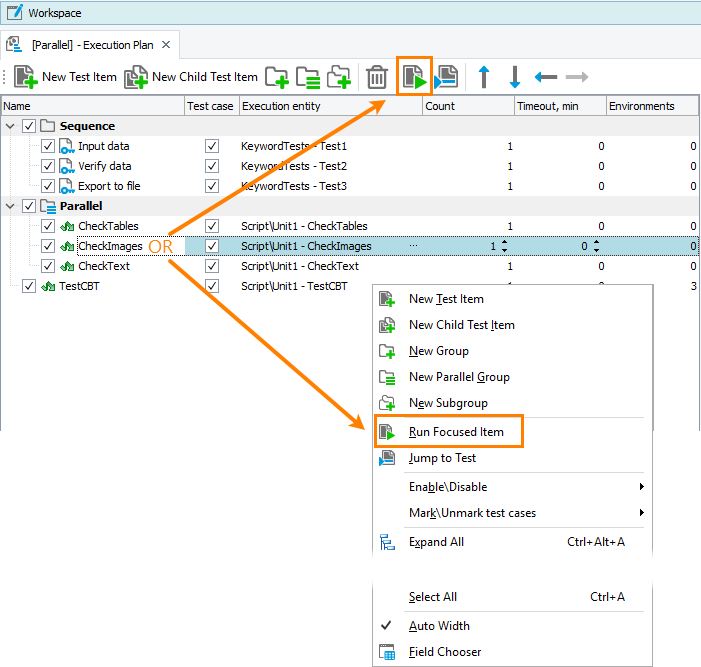
Task: Choose Select All in context menu
Action: [513, 597]
